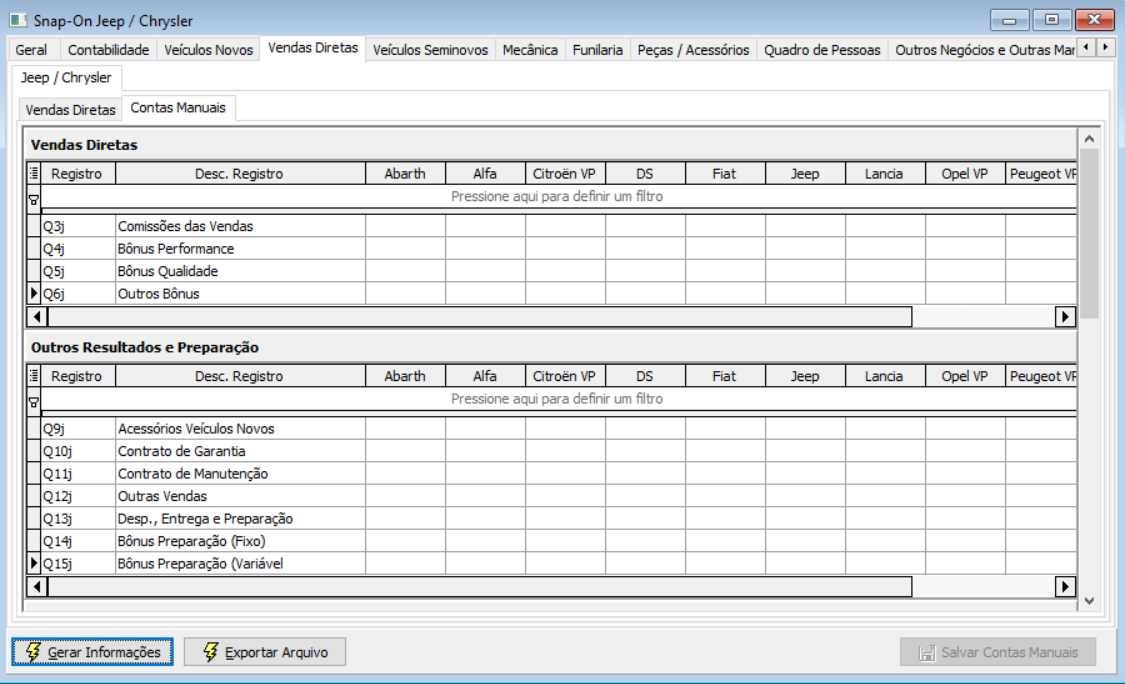This screenshot has height=684, width=1125.
Task: Switch to the Vendas Diretas inner tab
Action: pyautogui.click(x=70, y=110)
